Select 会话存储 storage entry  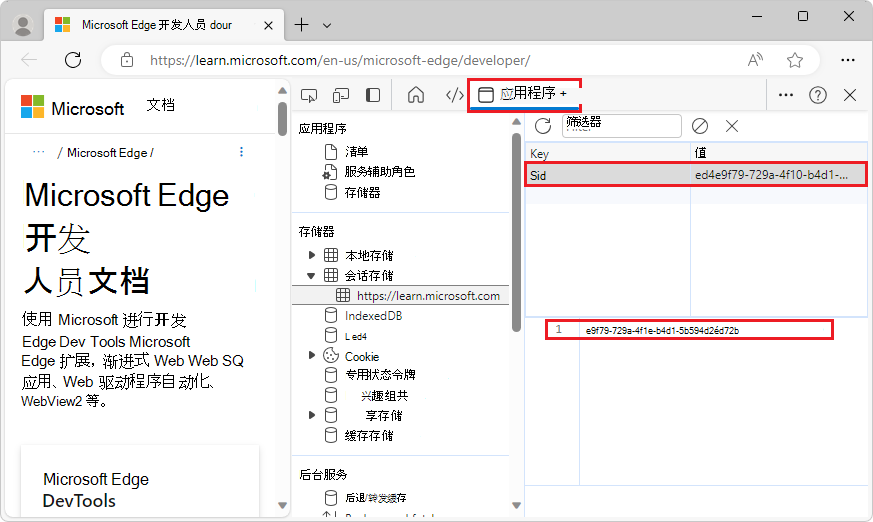pyautogui.click(x=369, y=275)
